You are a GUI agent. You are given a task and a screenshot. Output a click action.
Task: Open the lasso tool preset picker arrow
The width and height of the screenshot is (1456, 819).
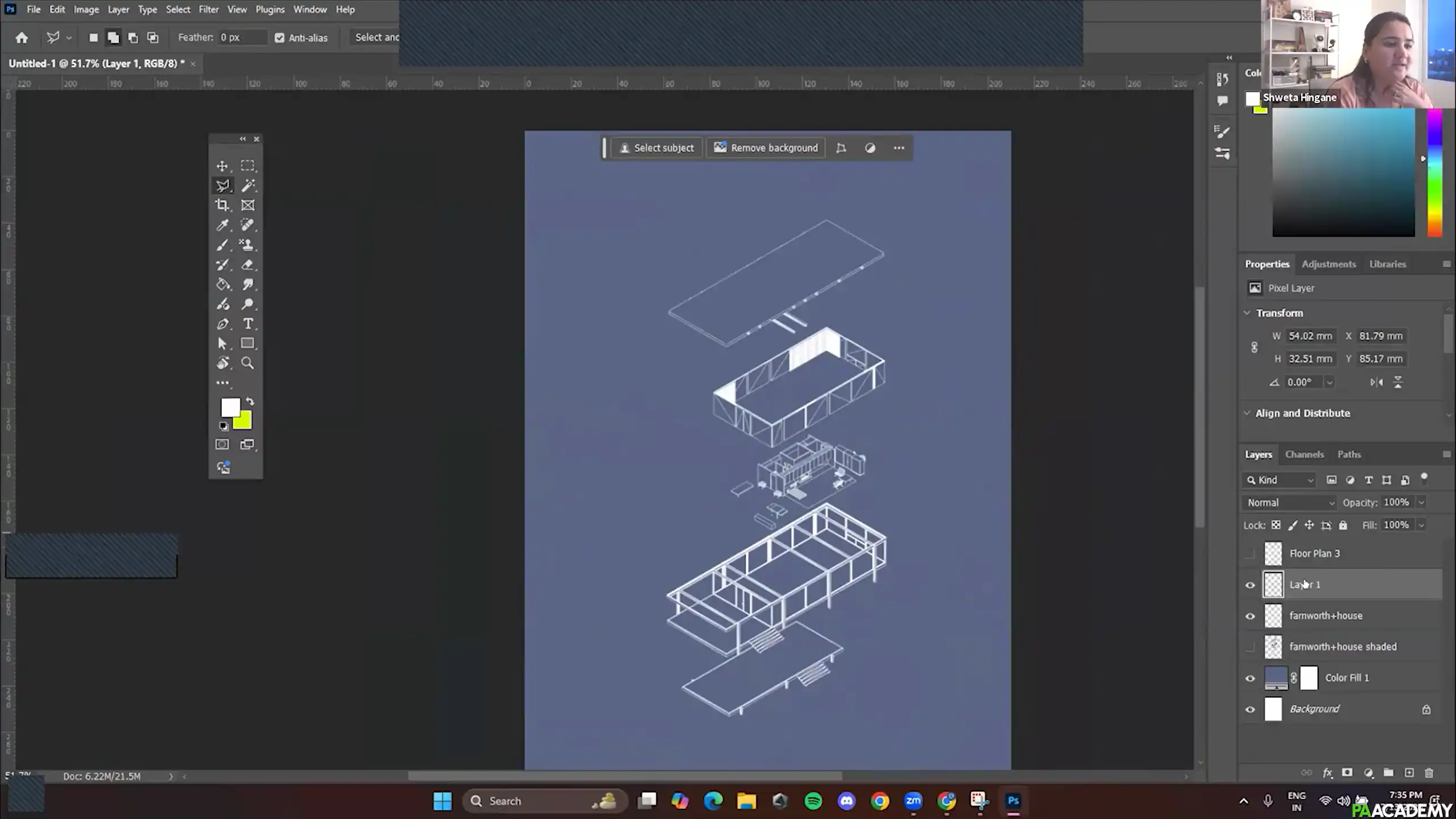point(69,38)
